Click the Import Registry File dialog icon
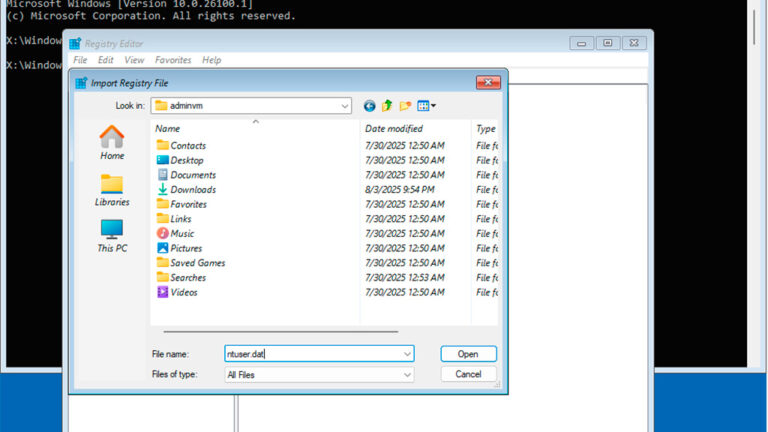This screenshot has height=432, width=768. [x=81, y=83]
